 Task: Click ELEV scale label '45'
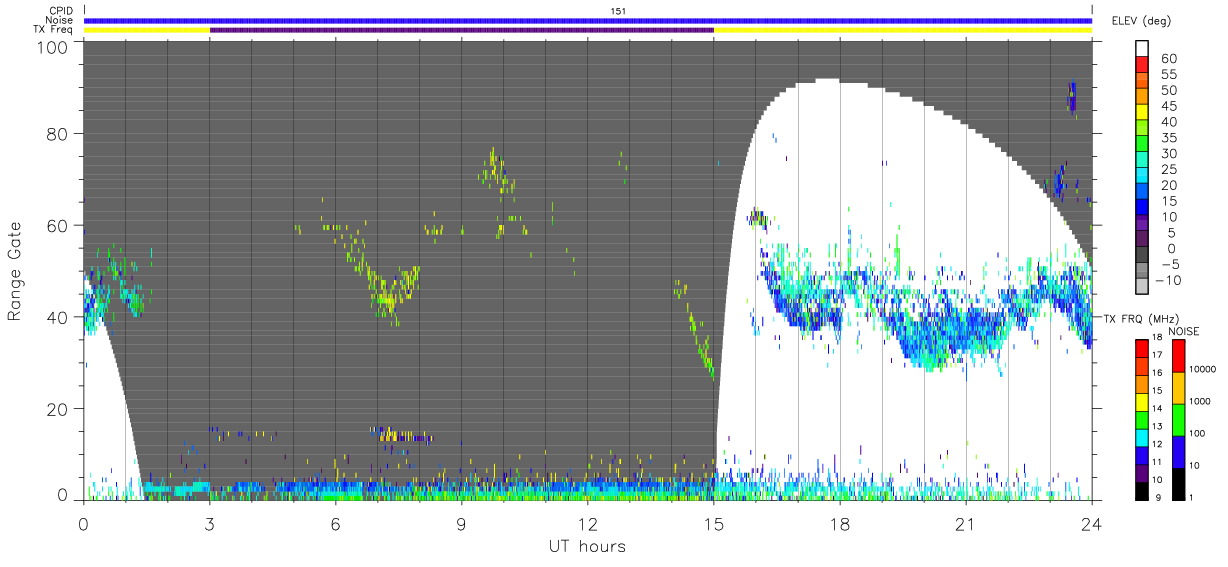[1167, 106]
